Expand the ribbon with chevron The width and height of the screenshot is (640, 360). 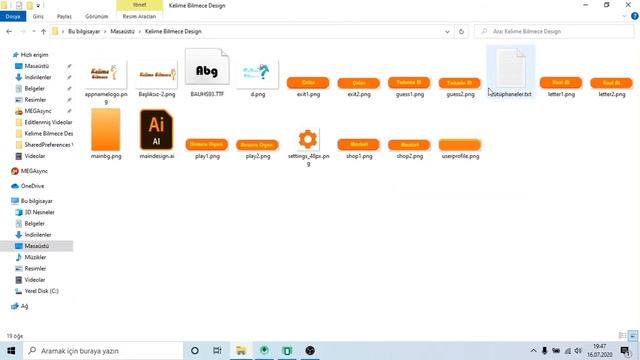click(x=624, y=16)
